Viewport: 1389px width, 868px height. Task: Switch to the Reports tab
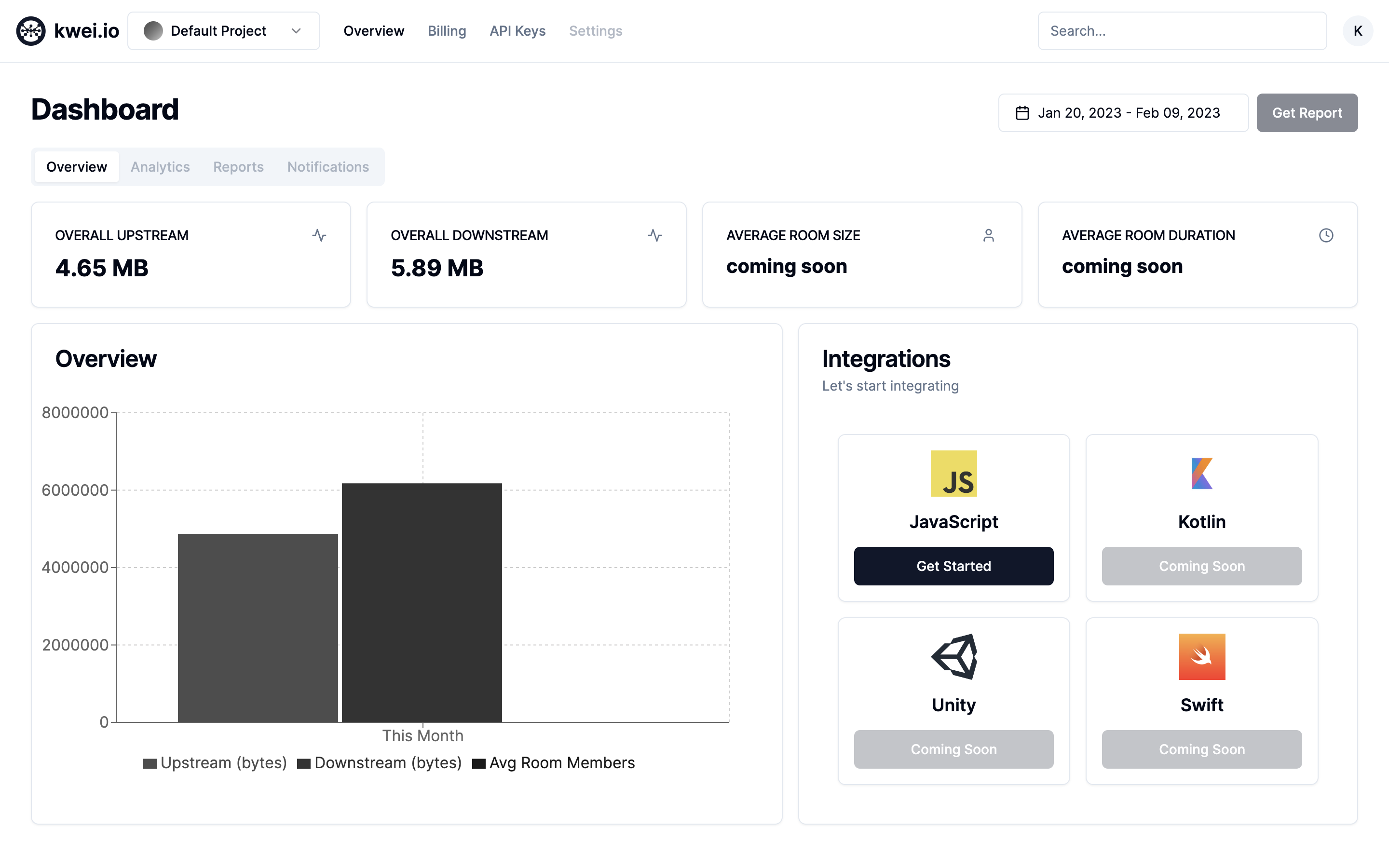[x=238, y=167]
